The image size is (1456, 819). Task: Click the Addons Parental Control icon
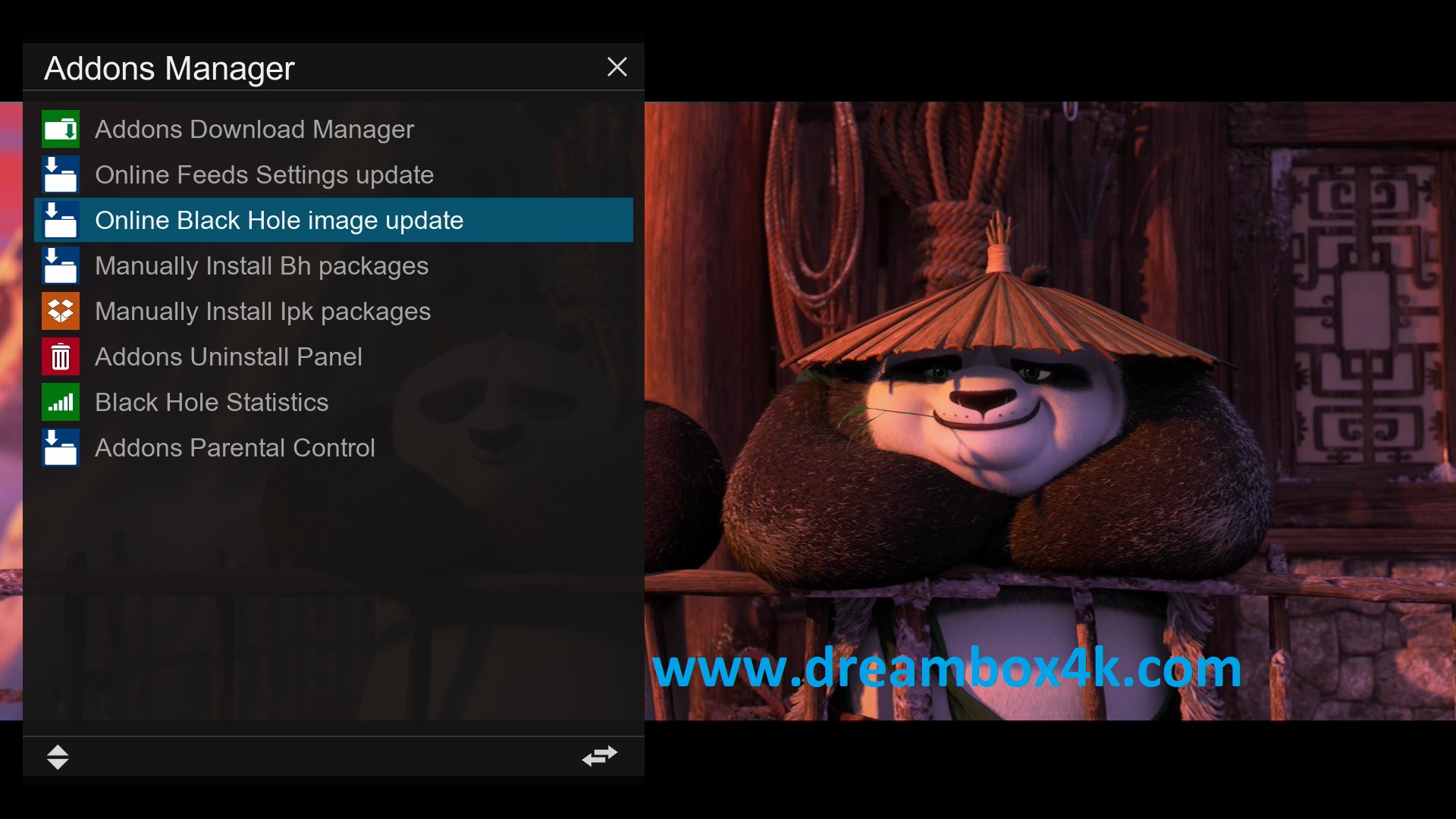(x=61, y=447)
